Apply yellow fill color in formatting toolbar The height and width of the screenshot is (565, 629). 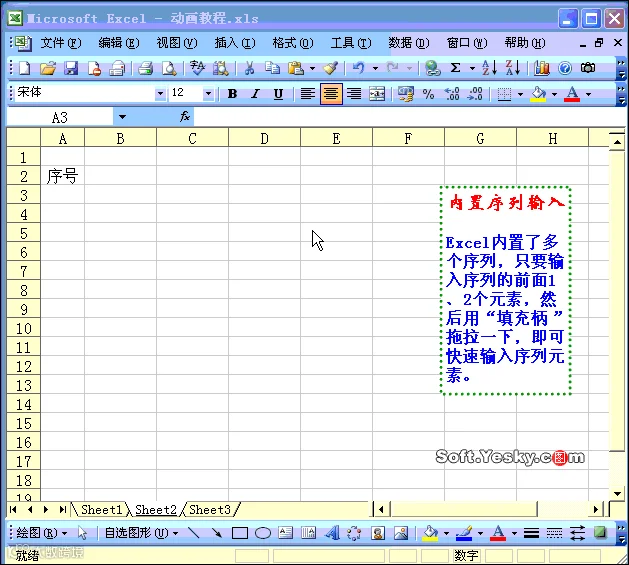click(x=538, y=94)
